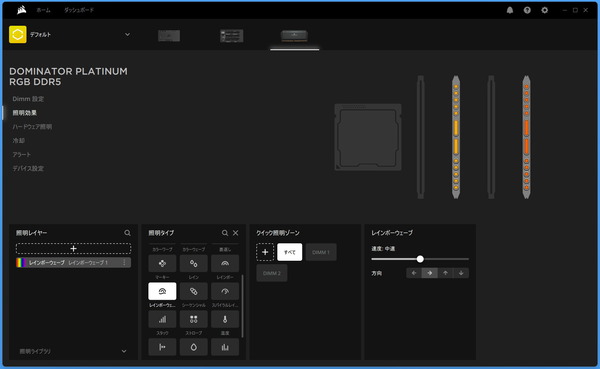
Task: Select the シーケンシャル lighting type icon
Action: 194,291
